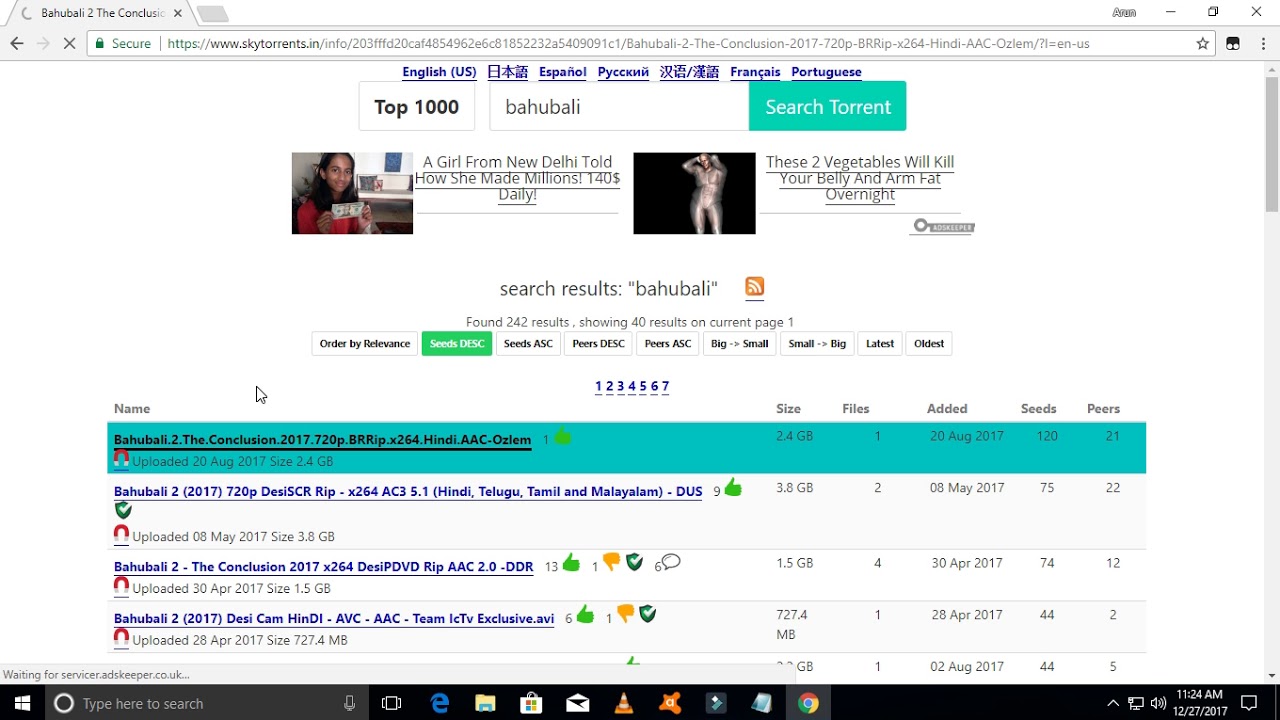Sort results Big -> Small

coord(740,344)
